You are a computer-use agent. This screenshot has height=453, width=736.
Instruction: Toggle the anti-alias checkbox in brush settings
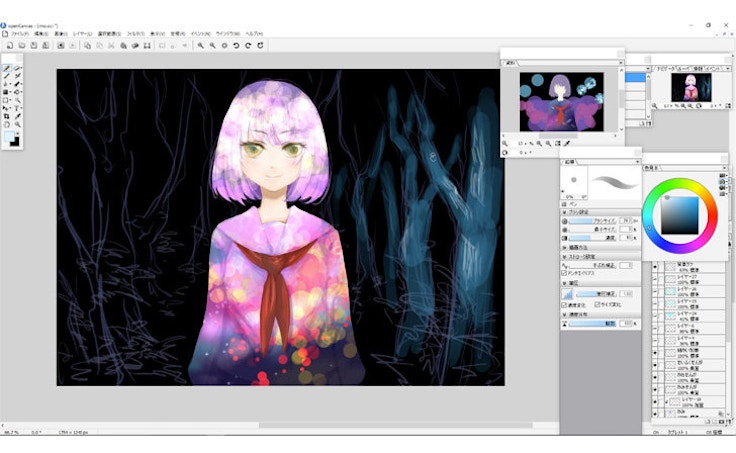(x=565, y=273)
